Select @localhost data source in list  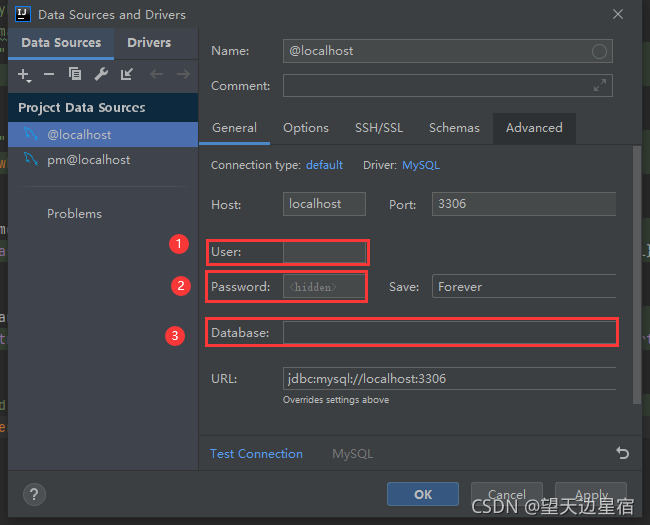103,134
